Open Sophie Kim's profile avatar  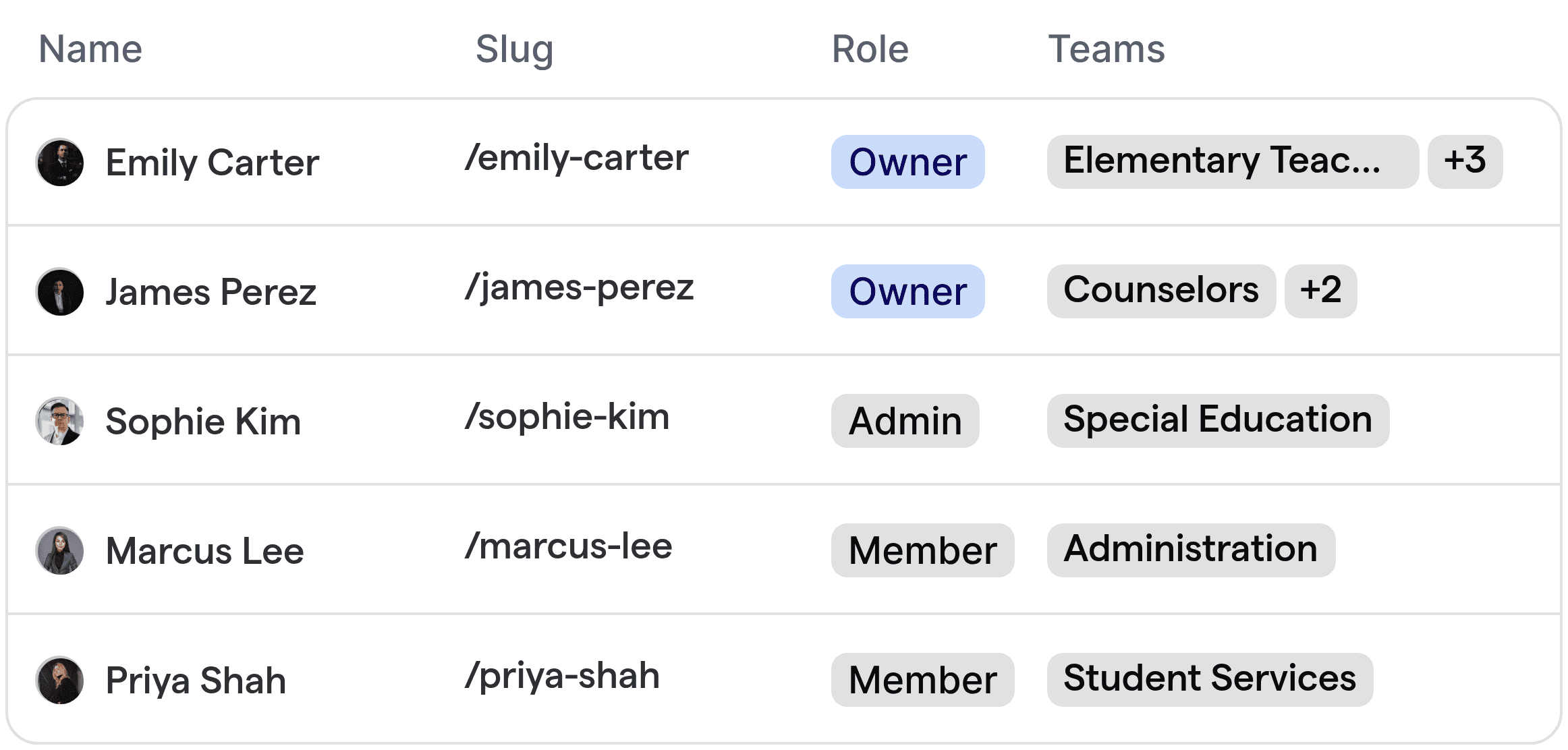(60, 422)
